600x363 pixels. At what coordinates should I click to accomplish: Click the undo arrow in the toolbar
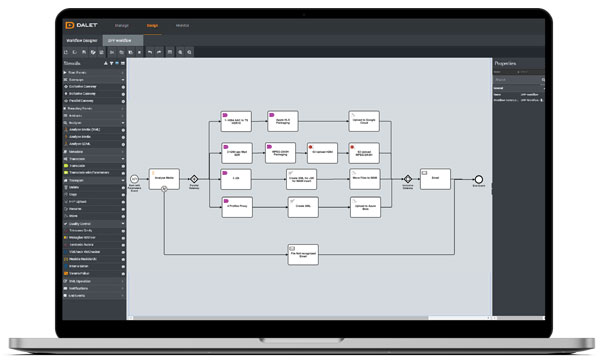point(150,52)
